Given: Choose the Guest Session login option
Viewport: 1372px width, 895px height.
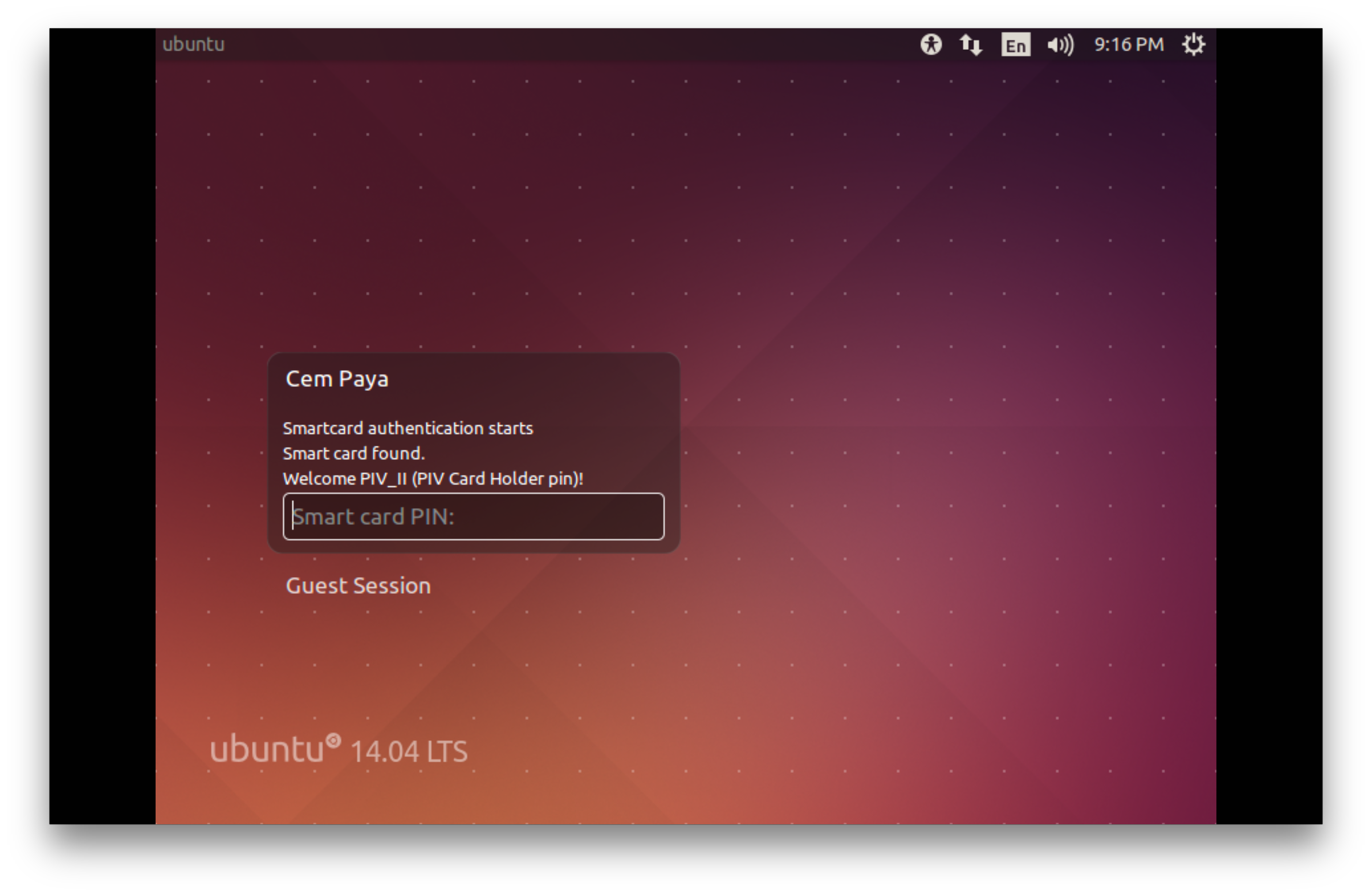Looking at the screenshot, I should 358,586.
